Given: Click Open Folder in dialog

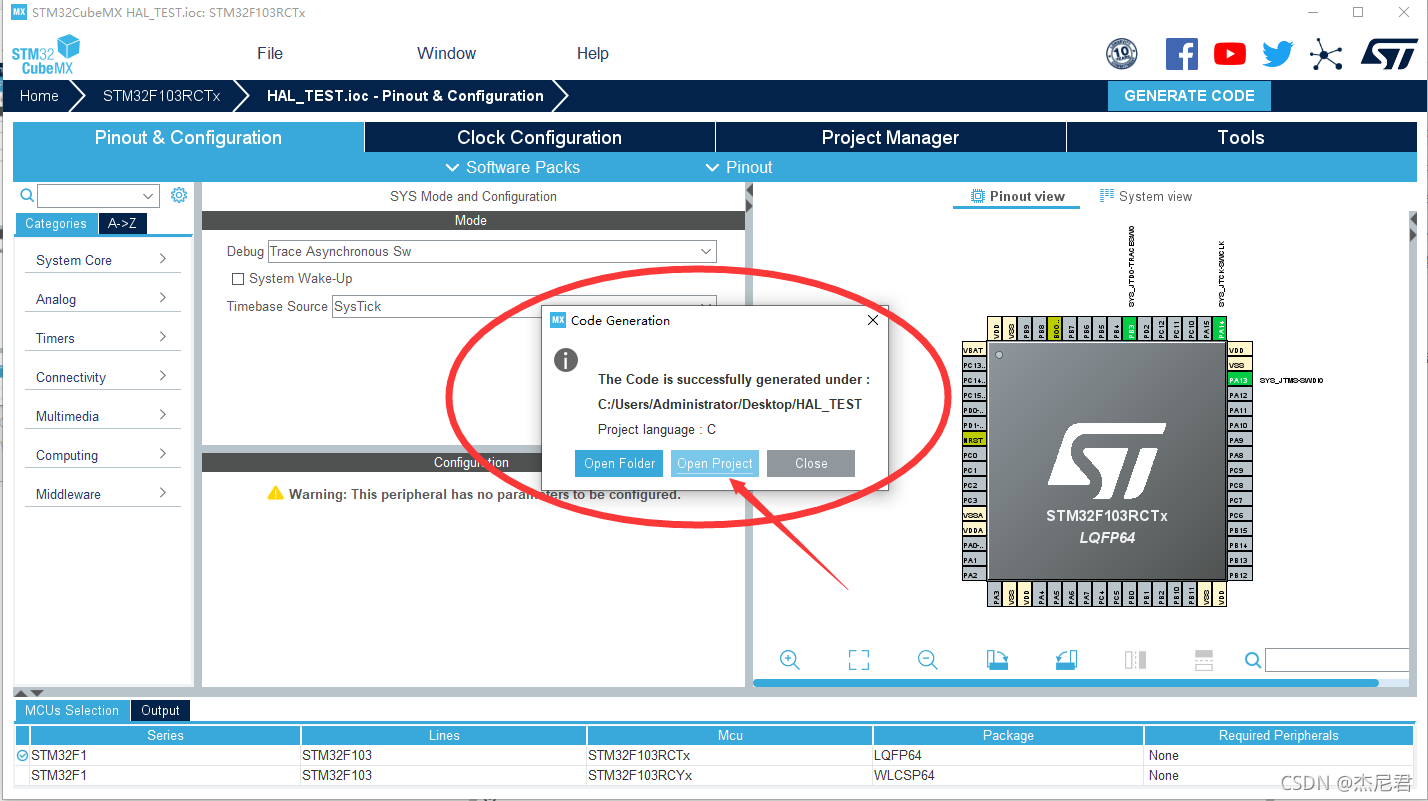Looking at the screenshot, I should click(x=620, y=464).
